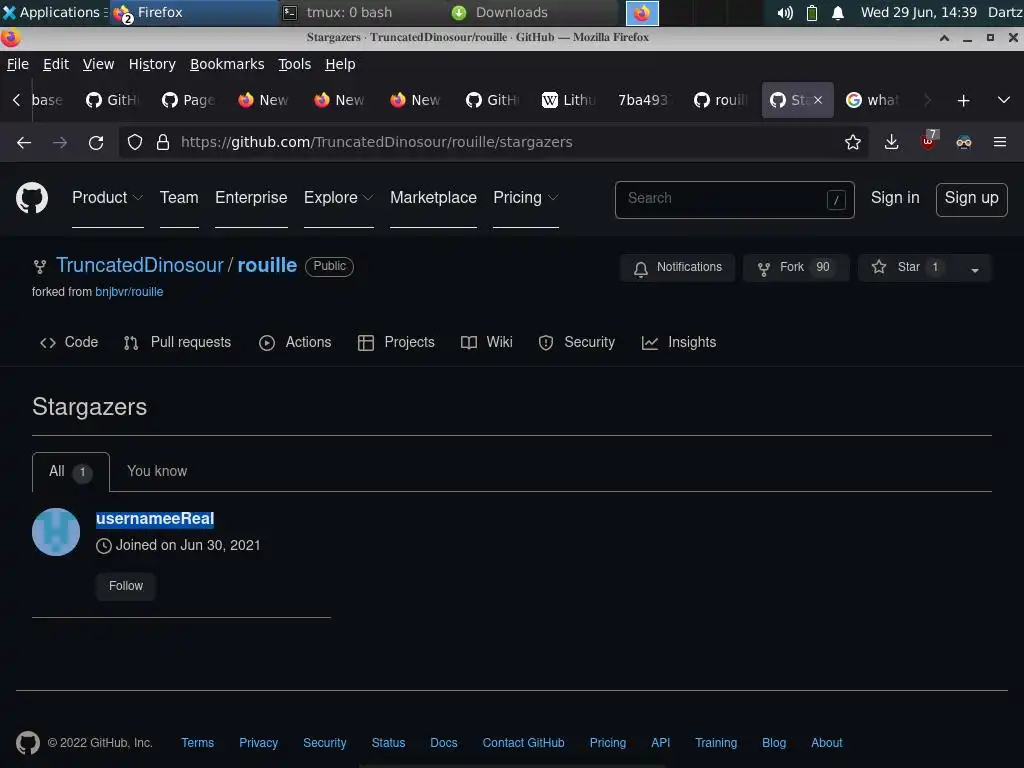Open the bnjbvr/rouille upstream link
The image size is (1024, 768).
(129, 292)
